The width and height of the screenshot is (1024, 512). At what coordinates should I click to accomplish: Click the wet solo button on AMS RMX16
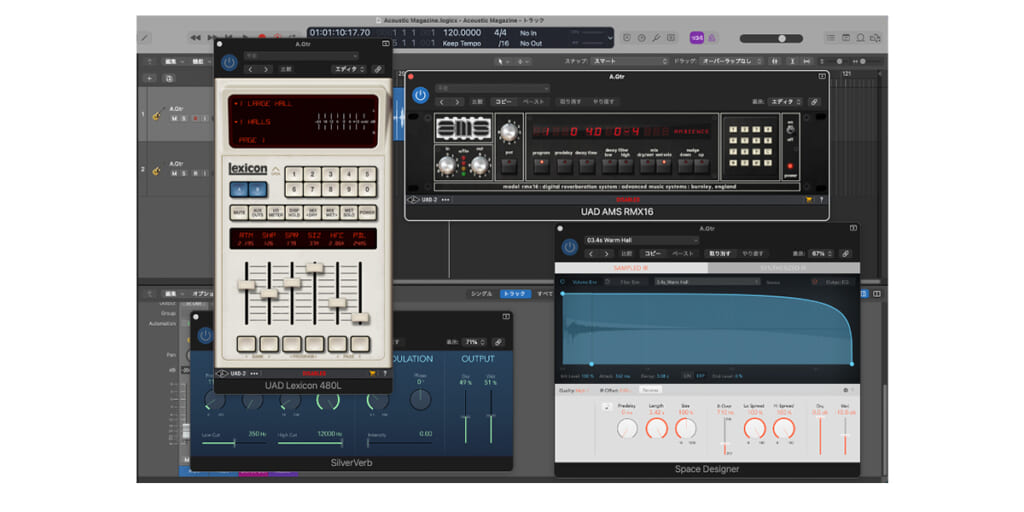[x=664, y=166]
